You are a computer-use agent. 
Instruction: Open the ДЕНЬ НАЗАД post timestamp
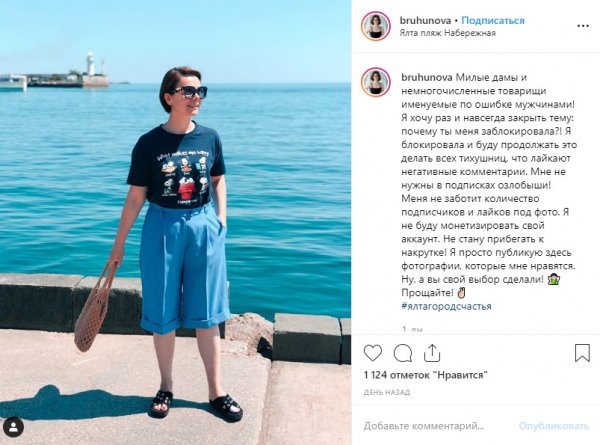(x=387, y=392)
